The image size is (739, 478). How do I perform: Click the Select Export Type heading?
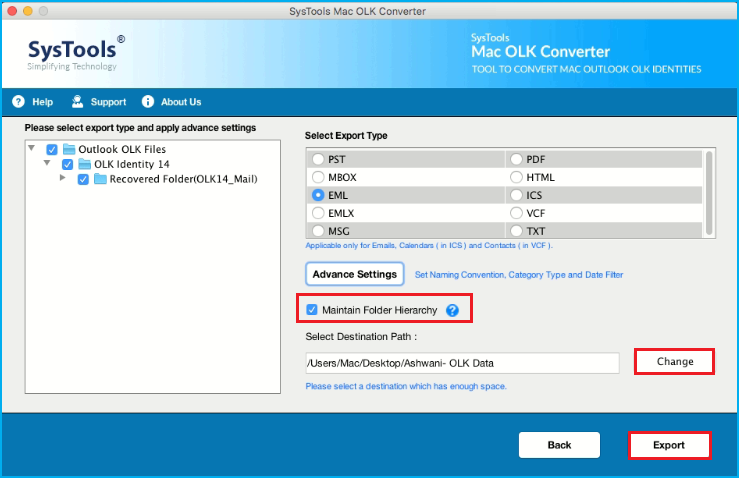tap(346, 136)
